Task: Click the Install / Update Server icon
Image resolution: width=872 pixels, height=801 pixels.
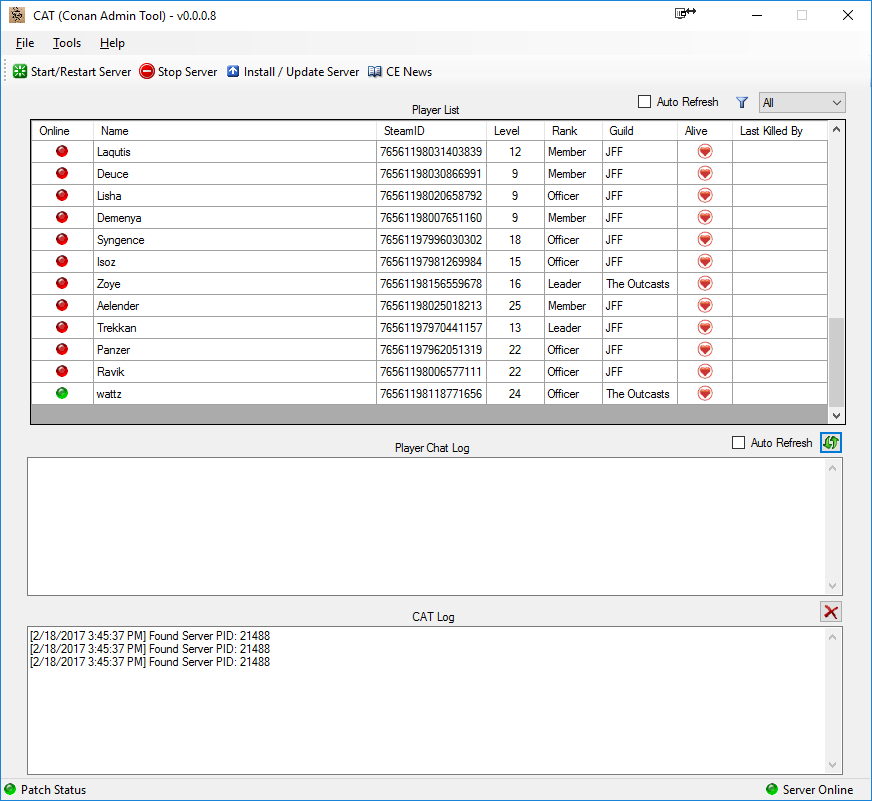Action: [x=233, y=72]
